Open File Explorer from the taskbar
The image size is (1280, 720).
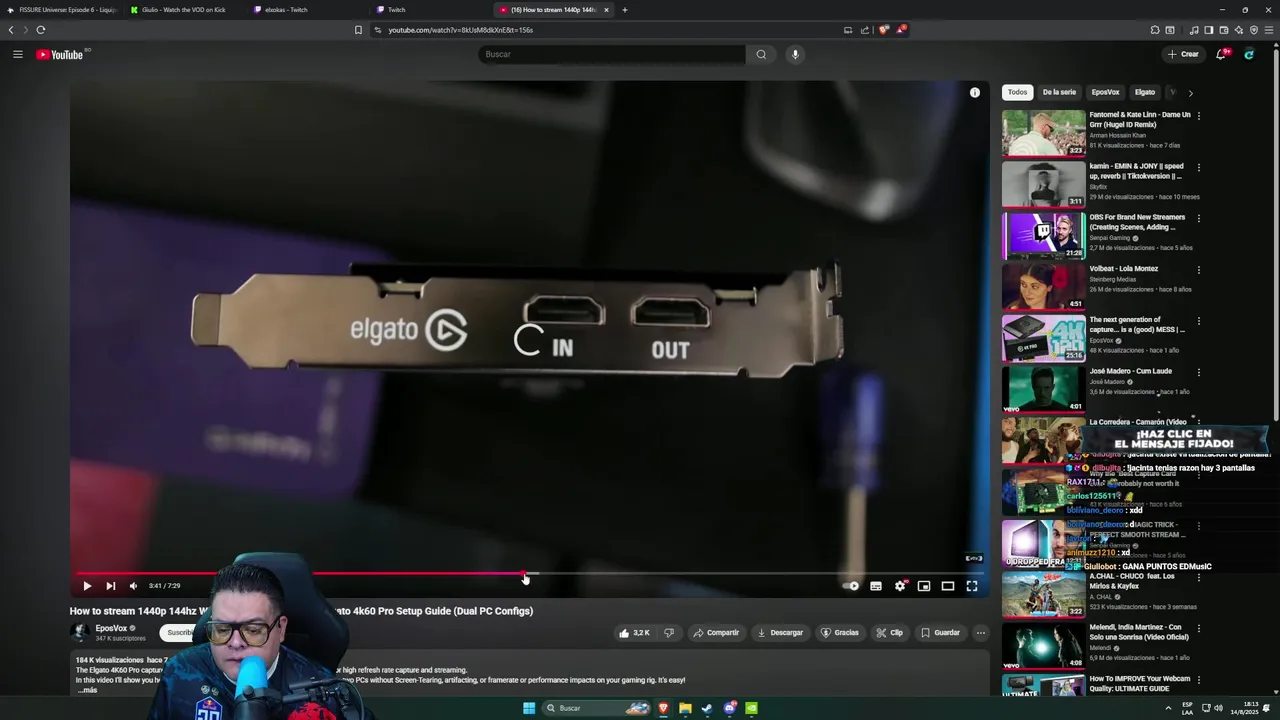click(x=685, y=708)
